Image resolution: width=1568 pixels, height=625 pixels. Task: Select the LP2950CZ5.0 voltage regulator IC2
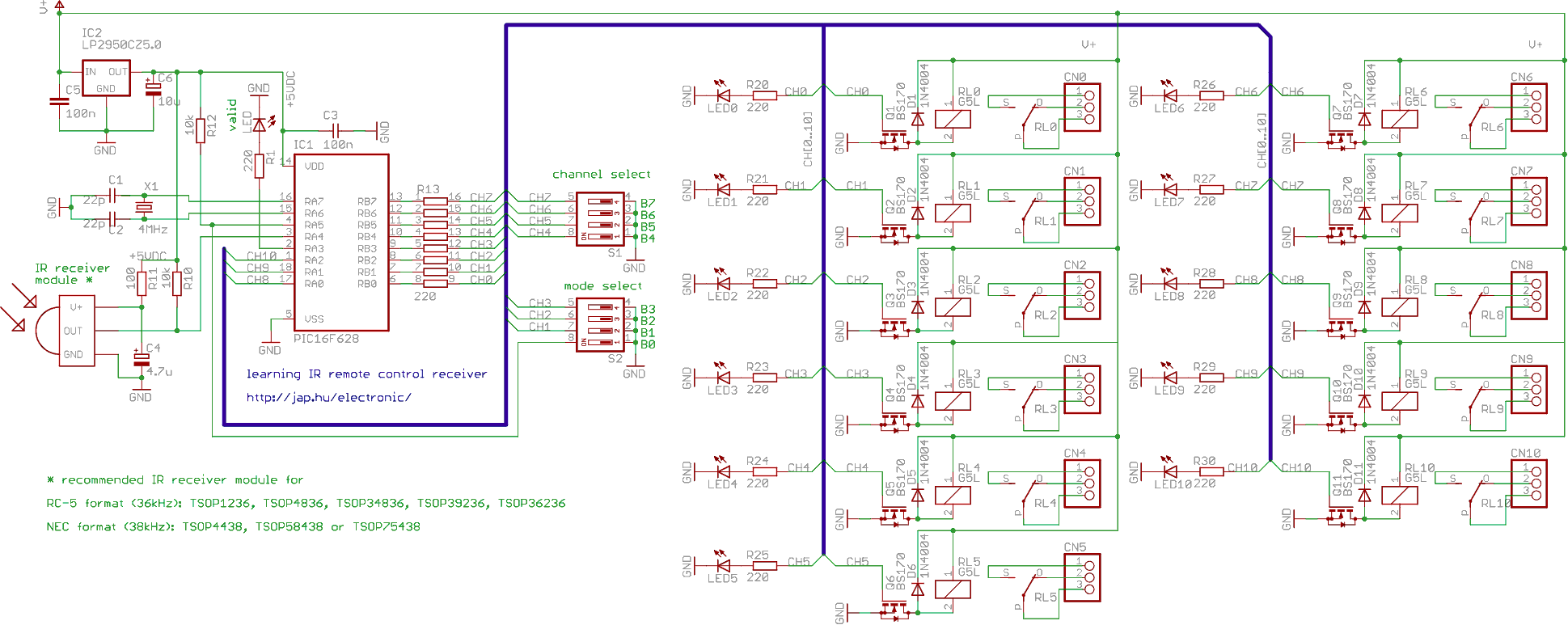coord(106,78)
